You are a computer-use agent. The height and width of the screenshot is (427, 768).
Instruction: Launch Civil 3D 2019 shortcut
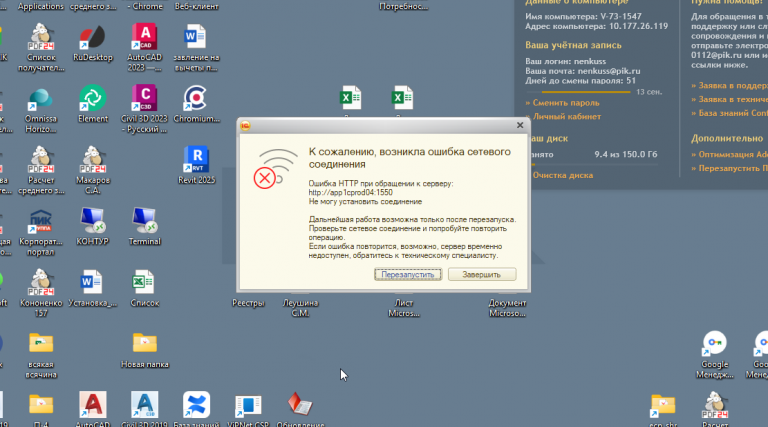pos(144,410)
